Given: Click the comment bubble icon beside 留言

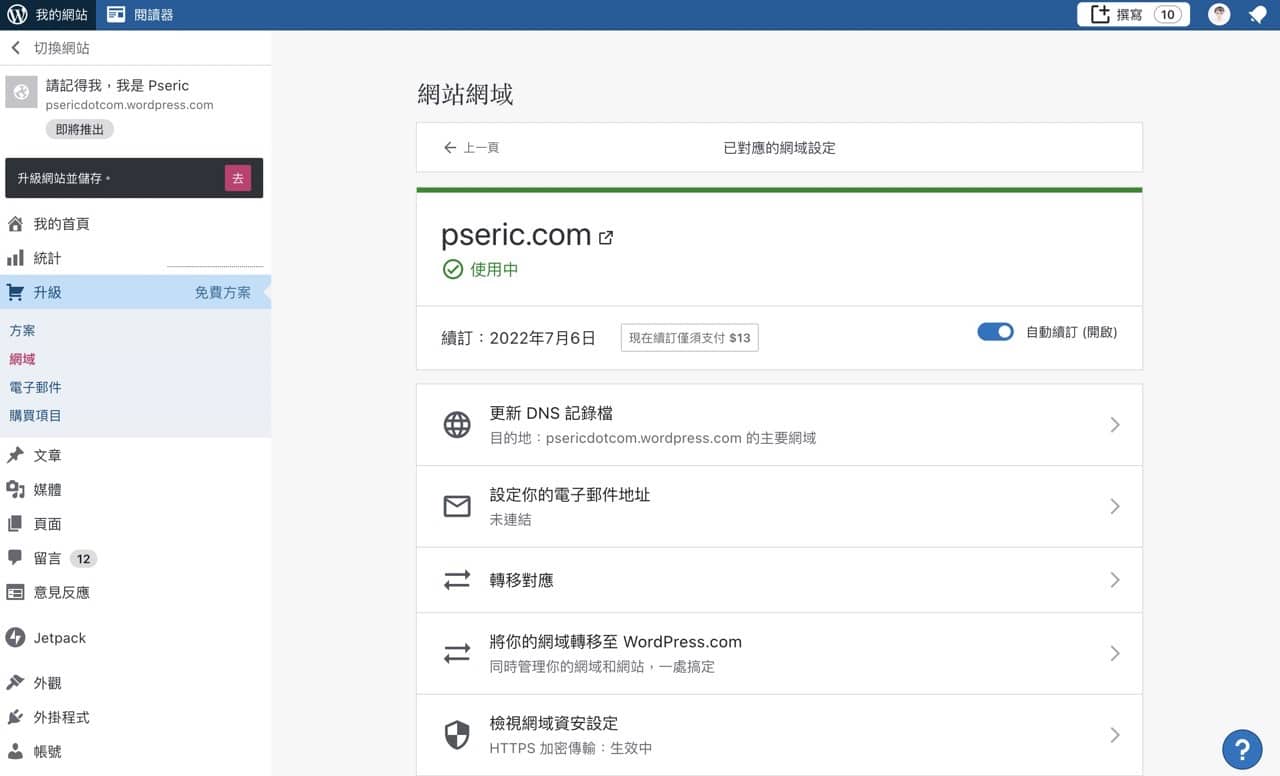Looking at the screenshot, I should point(15,557).
